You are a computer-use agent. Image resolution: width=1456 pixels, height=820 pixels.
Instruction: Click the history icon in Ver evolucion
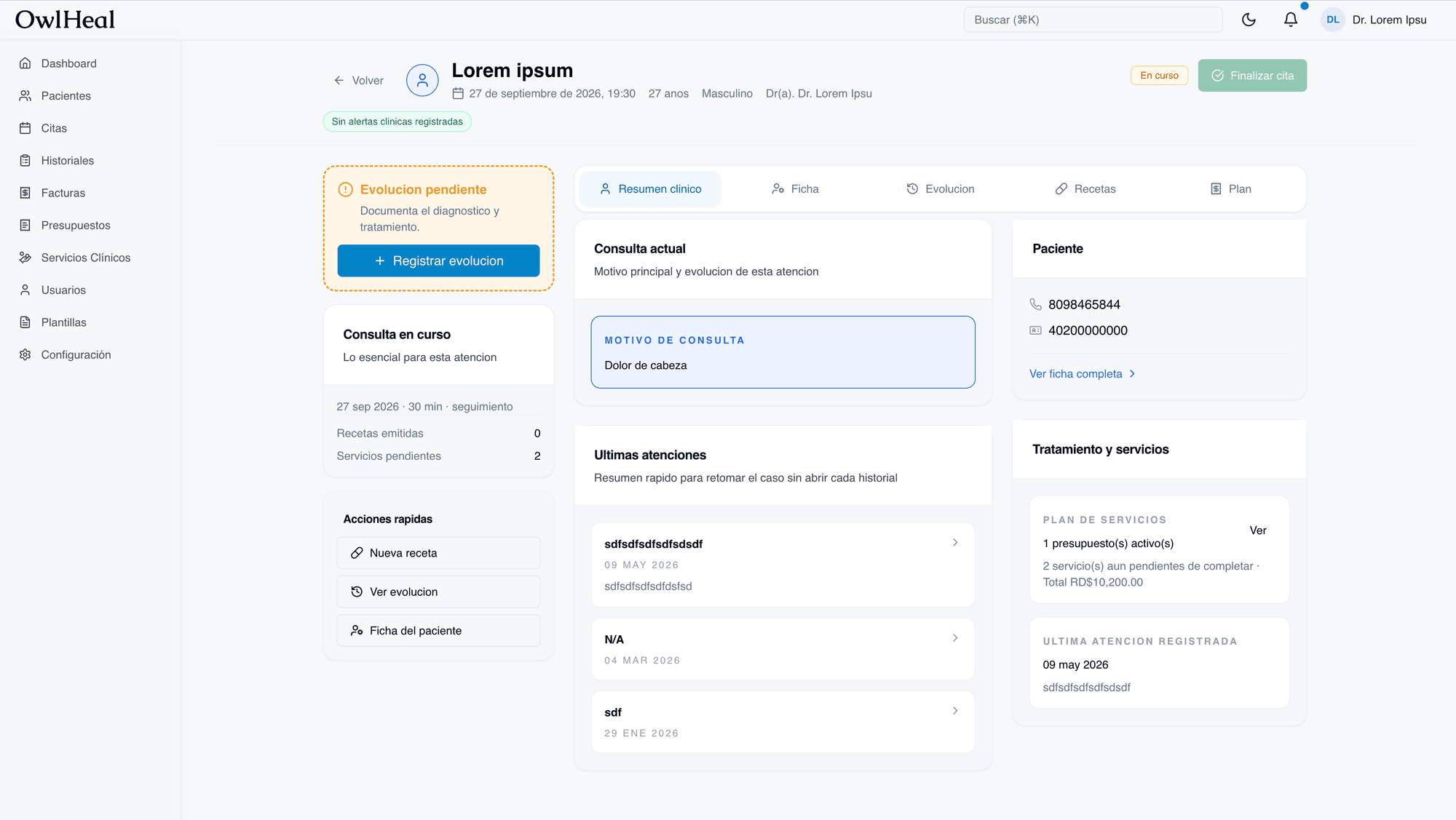coord(357,592)
